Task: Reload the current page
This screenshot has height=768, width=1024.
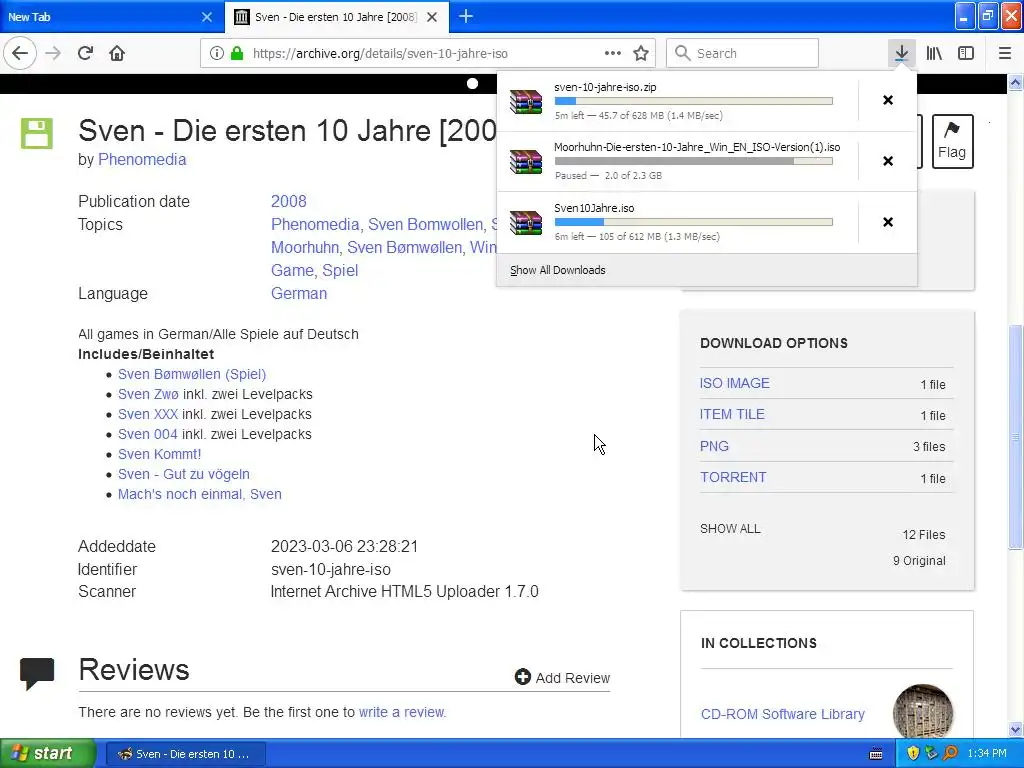Action: [x=85, y=53]
